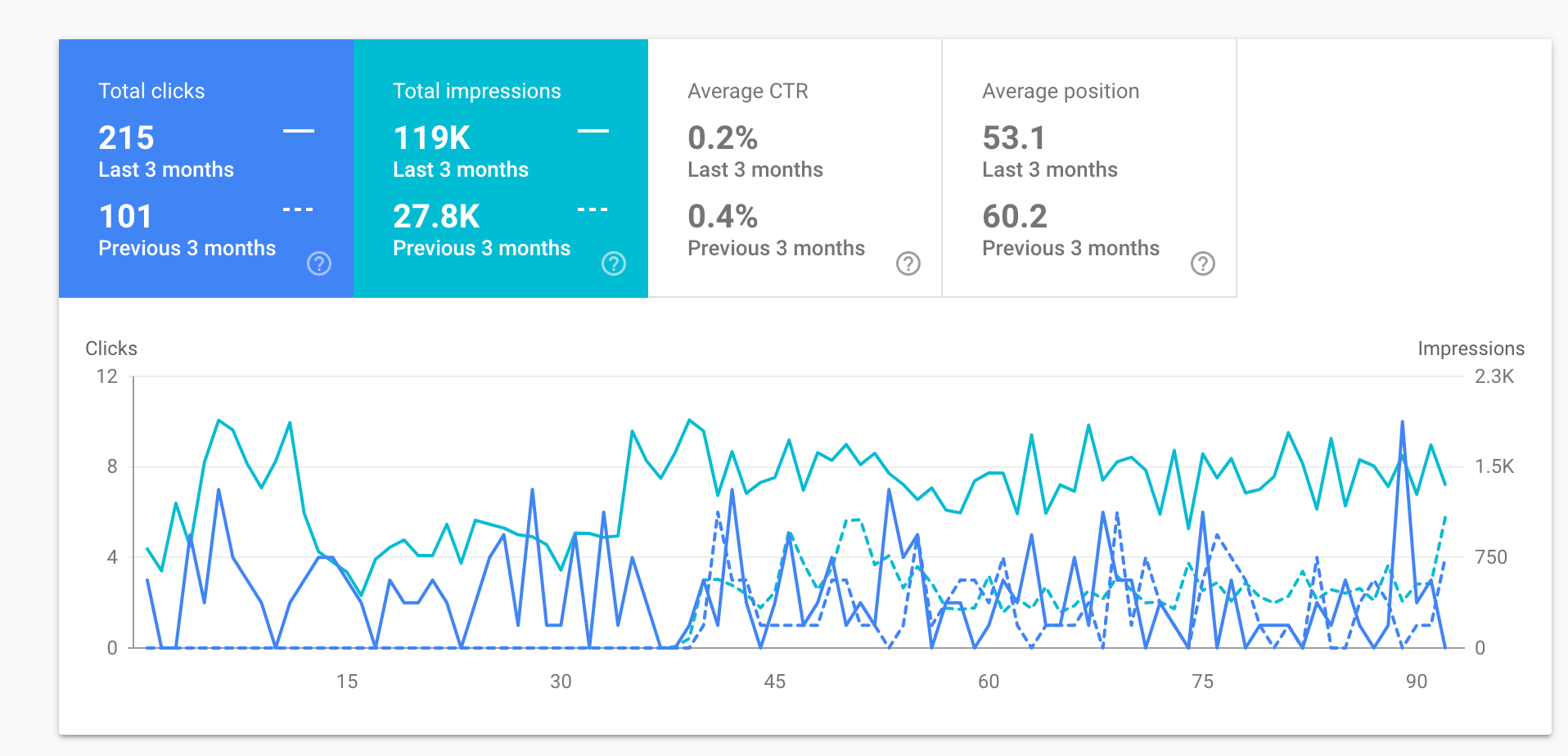The width and height of the screenshot is (1568, 756).
Task: Click the 12 label on Clicks axis
Action: pos(107,376)
